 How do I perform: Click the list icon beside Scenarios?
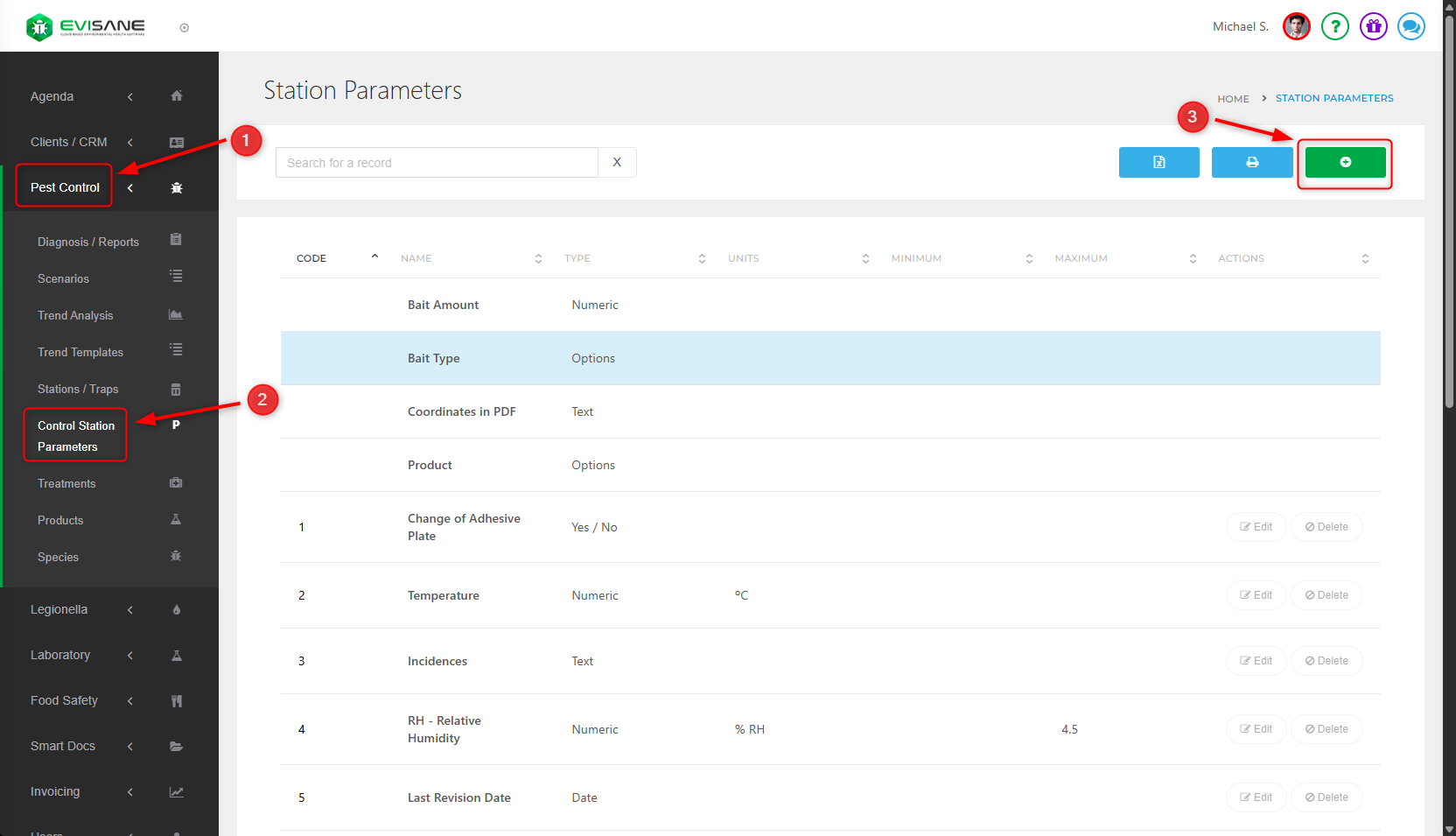coord(176,277)
